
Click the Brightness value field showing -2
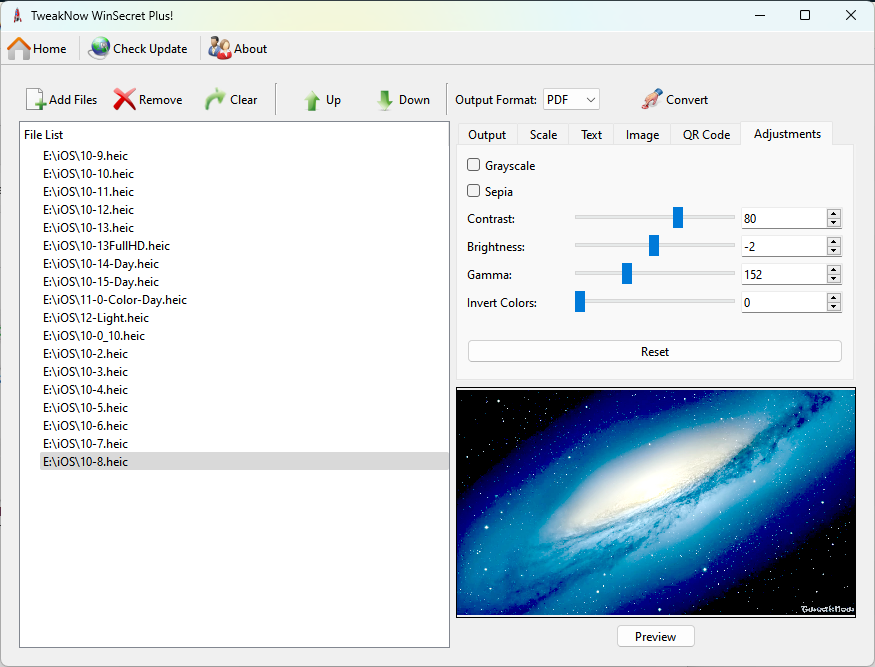pyautogui.click(x=783, y=246)
